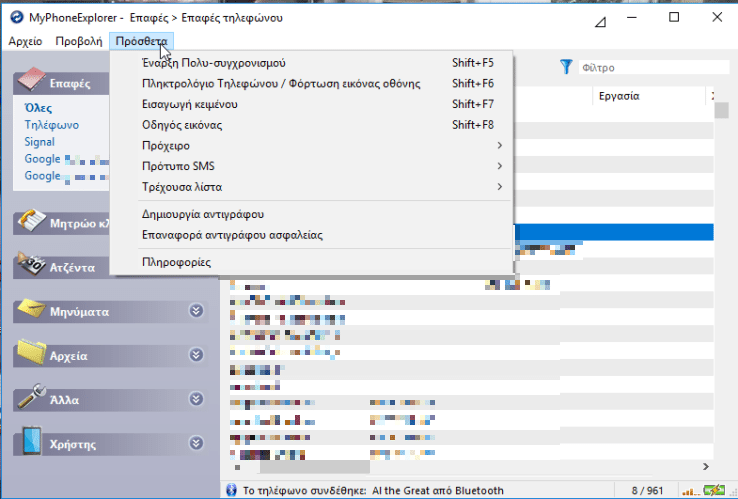Select Δημιουργία αντιγράφου
The image size is (738, 499).
coord(312,214)
